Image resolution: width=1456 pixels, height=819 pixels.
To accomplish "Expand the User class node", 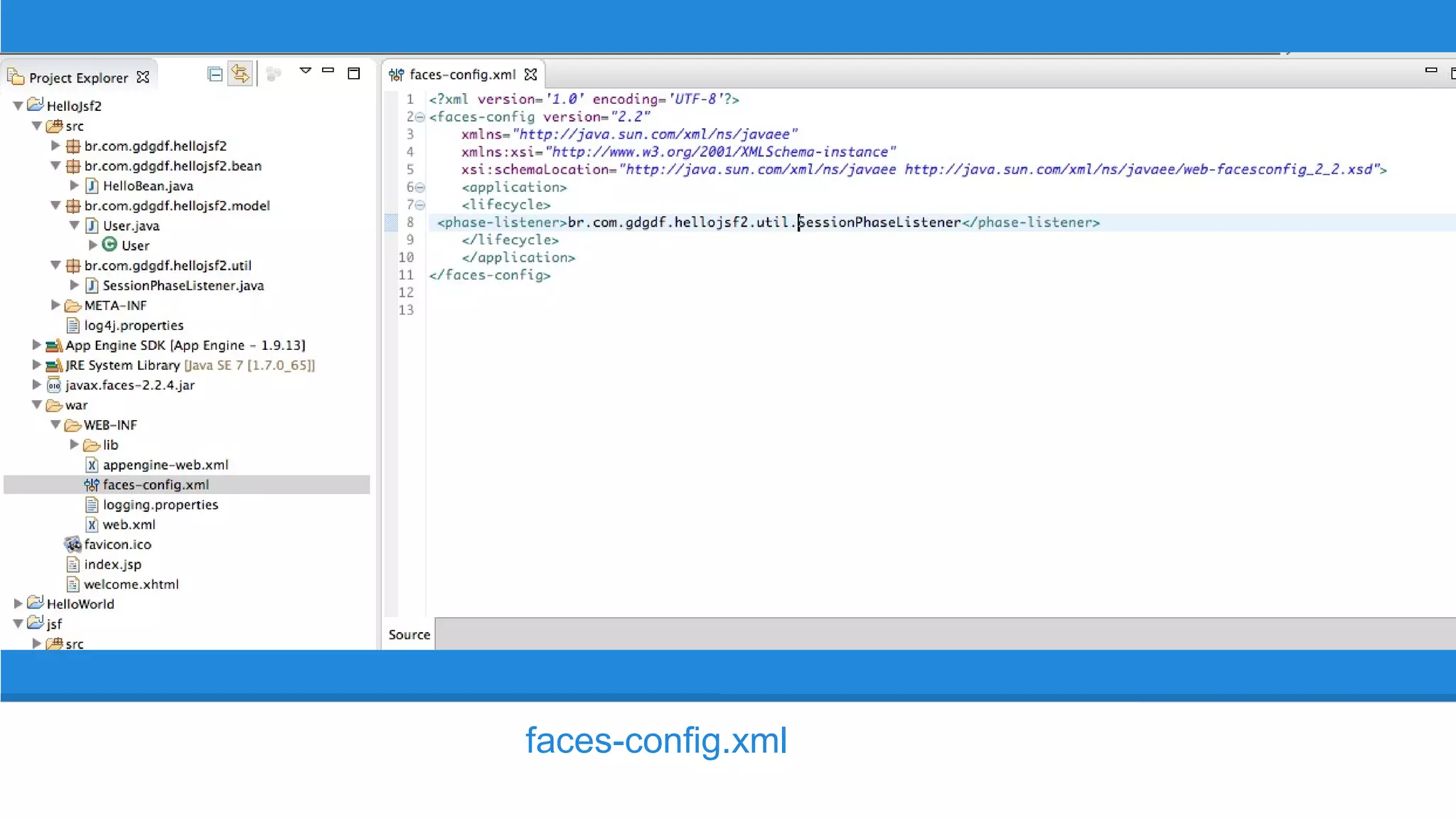I will pyautogui.click(x=92, y=245).
